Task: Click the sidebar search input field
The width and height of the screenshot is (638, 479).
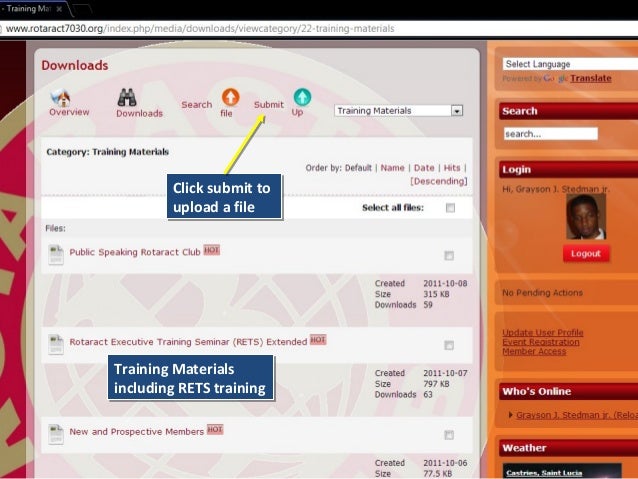Action: click(551, 133)
